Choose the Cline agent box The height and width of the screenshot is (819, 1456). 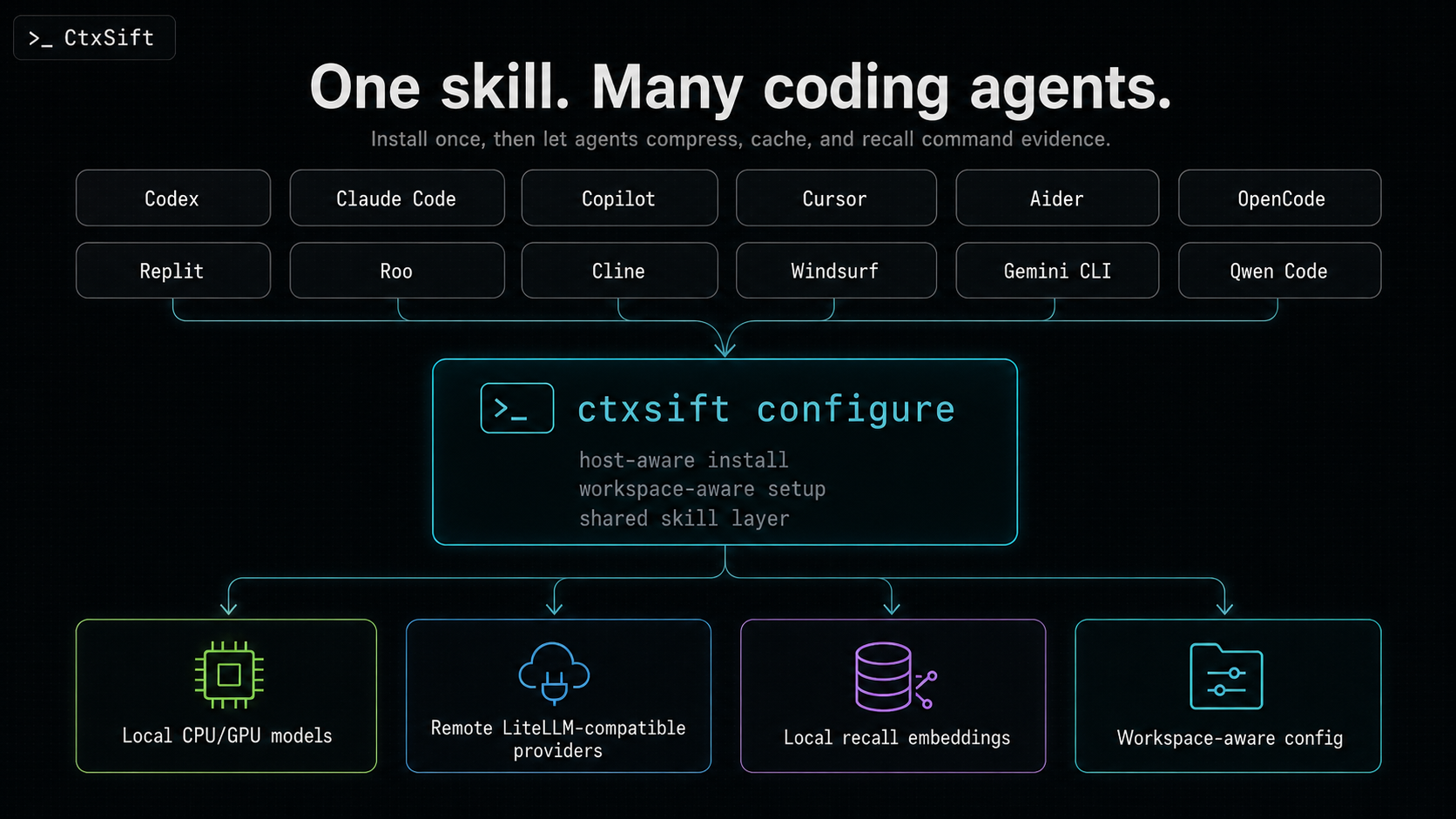coord(620,270)
